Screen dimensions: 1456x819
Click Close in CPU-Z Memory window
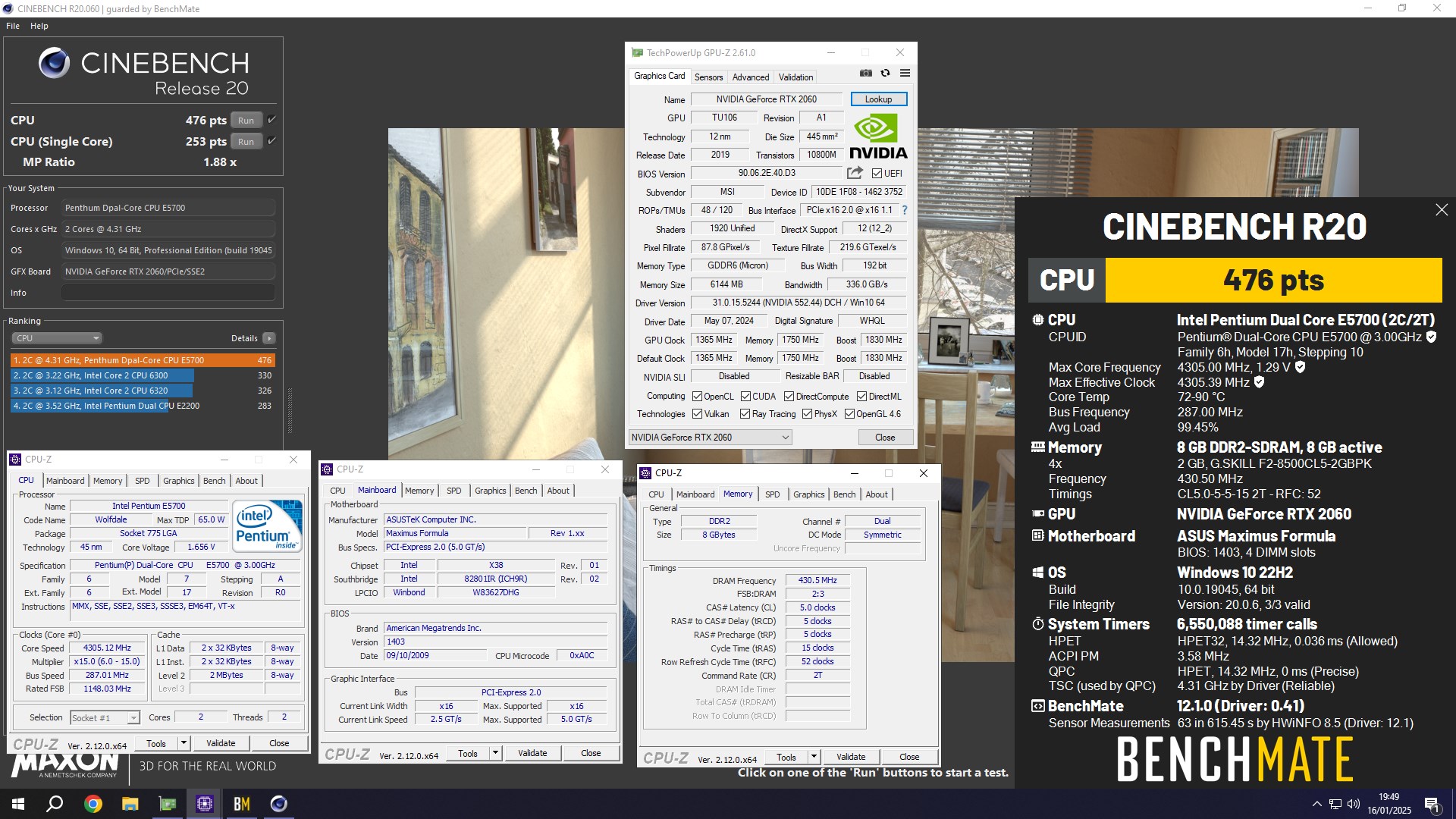pyautogui.click(x=909, y=757)
